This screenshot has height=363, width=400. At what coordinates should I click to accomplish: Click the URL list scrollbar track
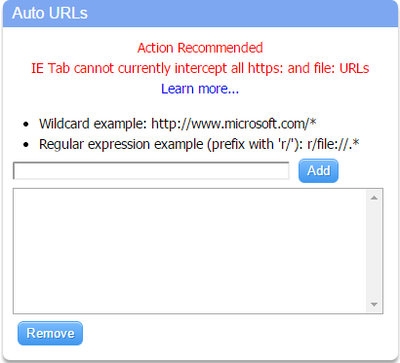click(374, 251)
